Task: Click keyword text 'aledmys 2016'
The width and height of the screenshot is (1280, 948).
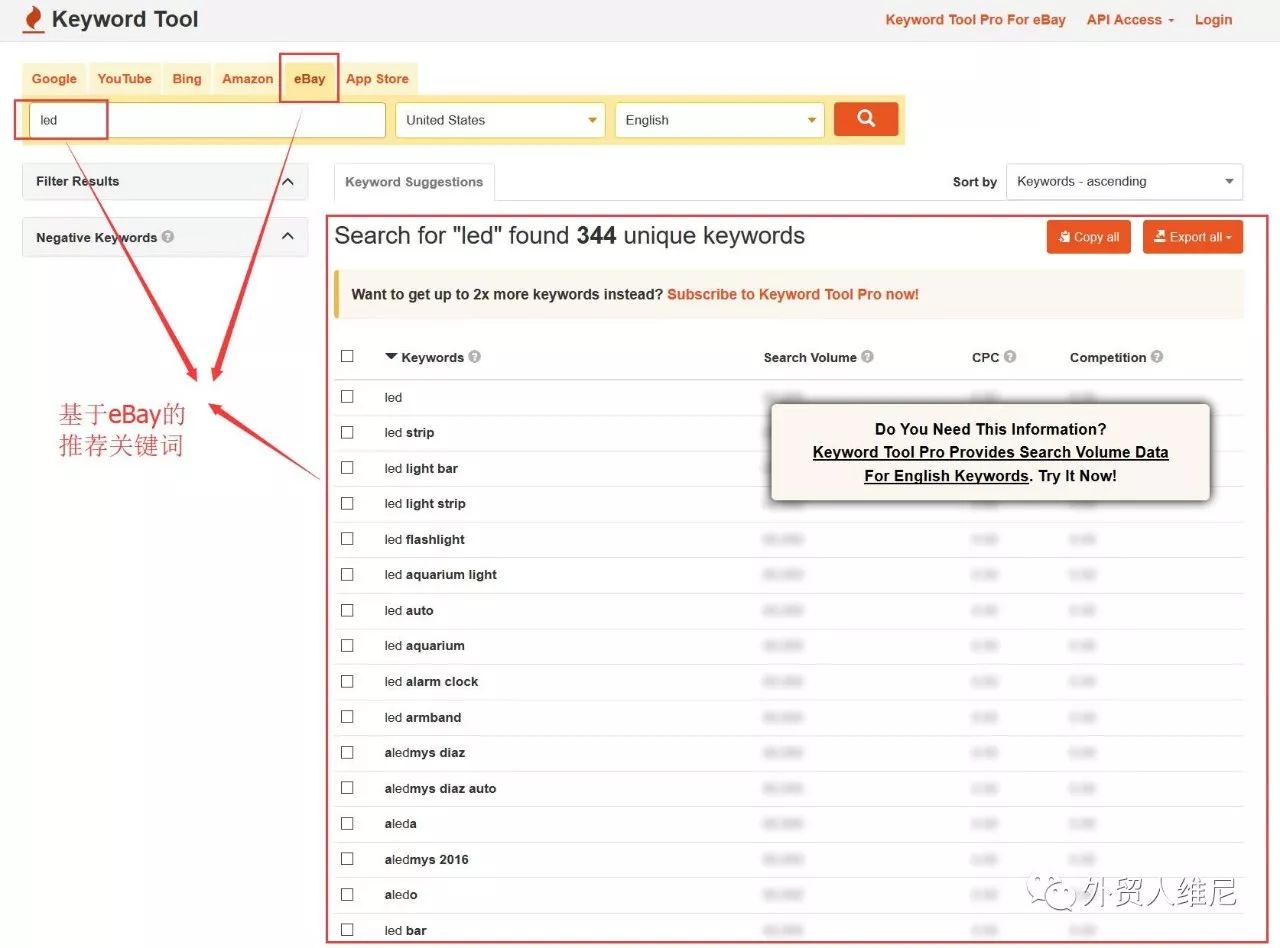Action: pyautogui.click(x=426, y=859)
